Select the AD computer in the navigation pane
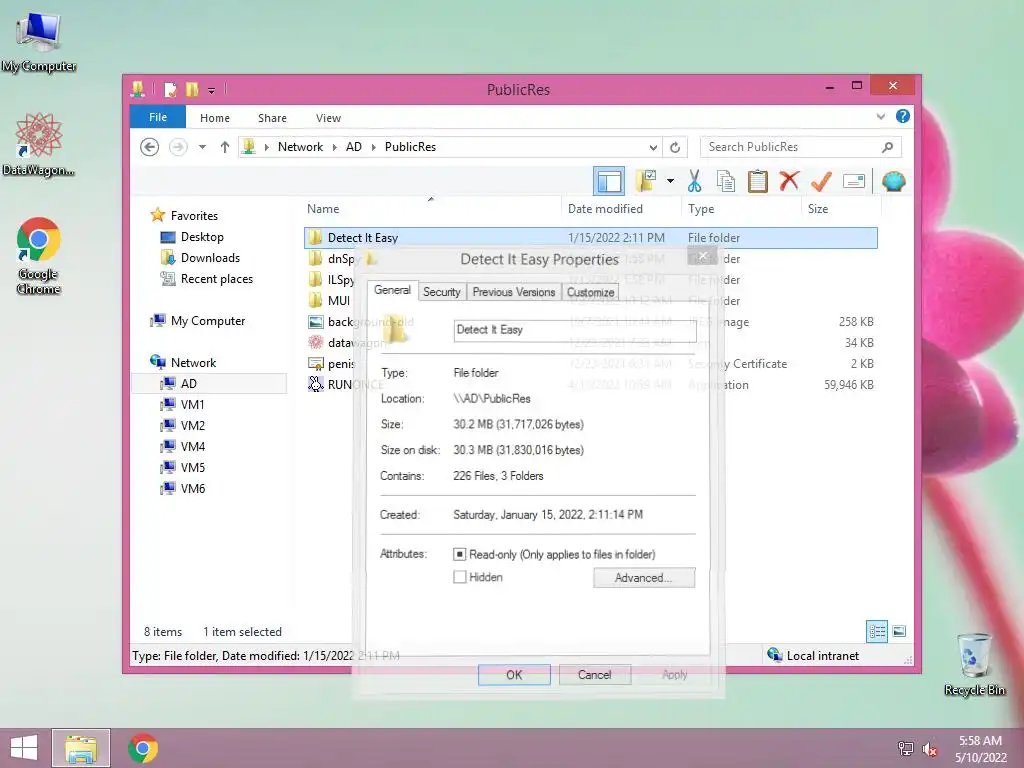 tap(209, 383)
